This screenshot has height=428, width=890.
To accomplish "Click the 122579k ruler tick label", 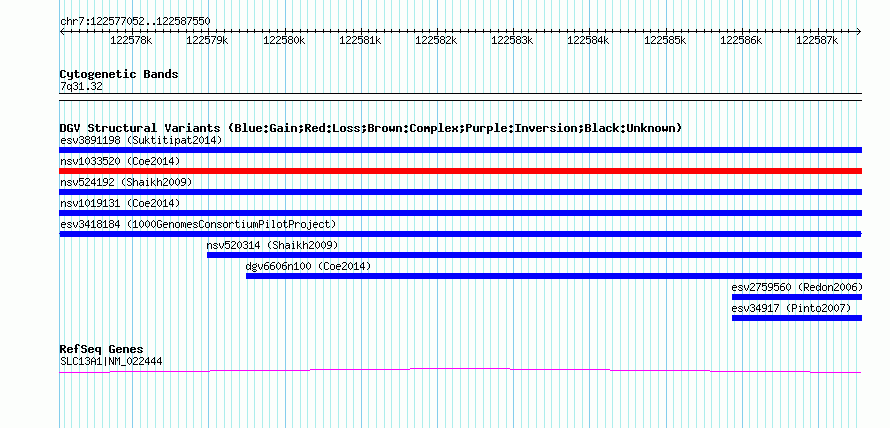I will 207,40.
